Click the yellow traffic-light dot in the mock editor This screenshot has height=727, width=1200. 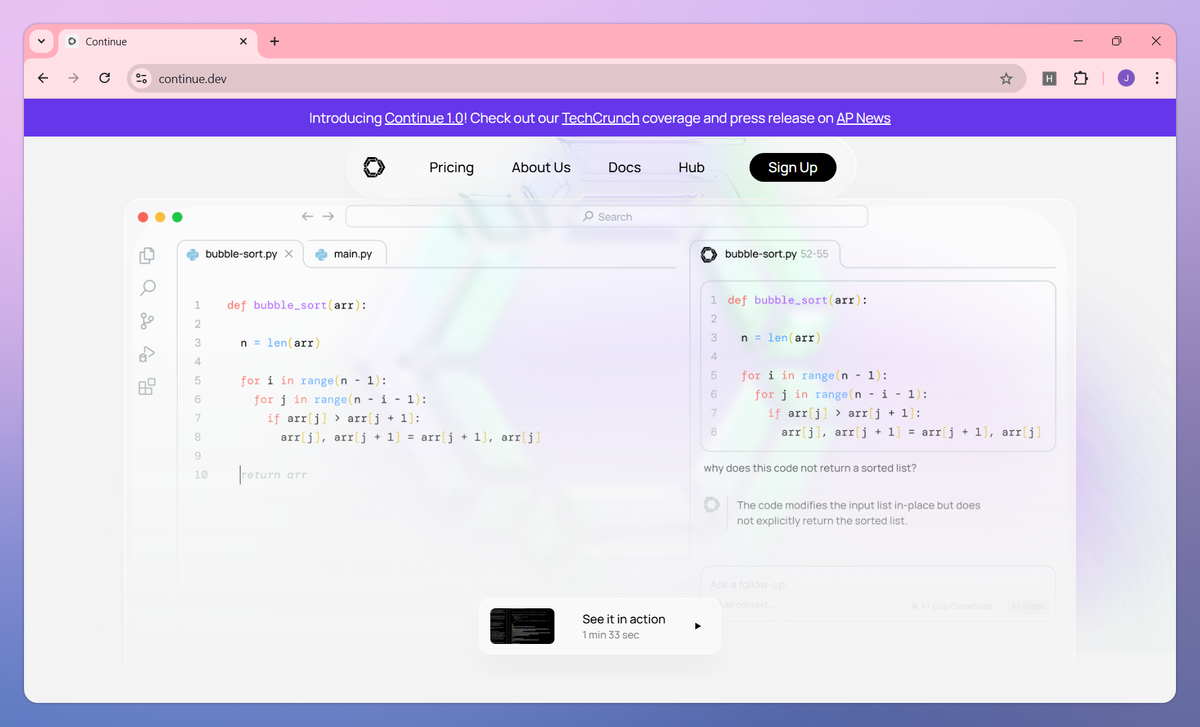coord(160,217)
